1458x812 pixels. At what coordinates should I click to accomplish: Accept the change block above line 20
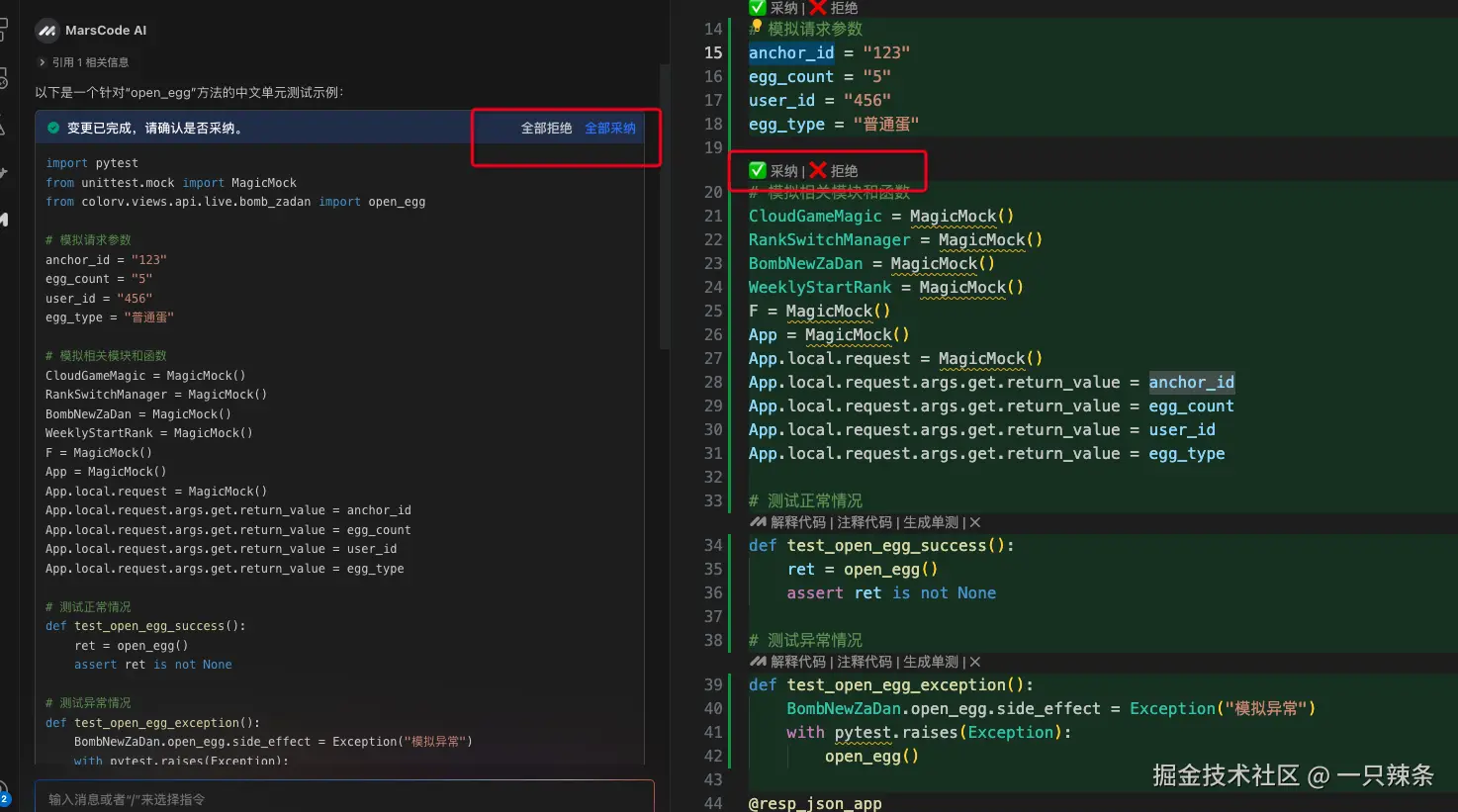point(775,171)
